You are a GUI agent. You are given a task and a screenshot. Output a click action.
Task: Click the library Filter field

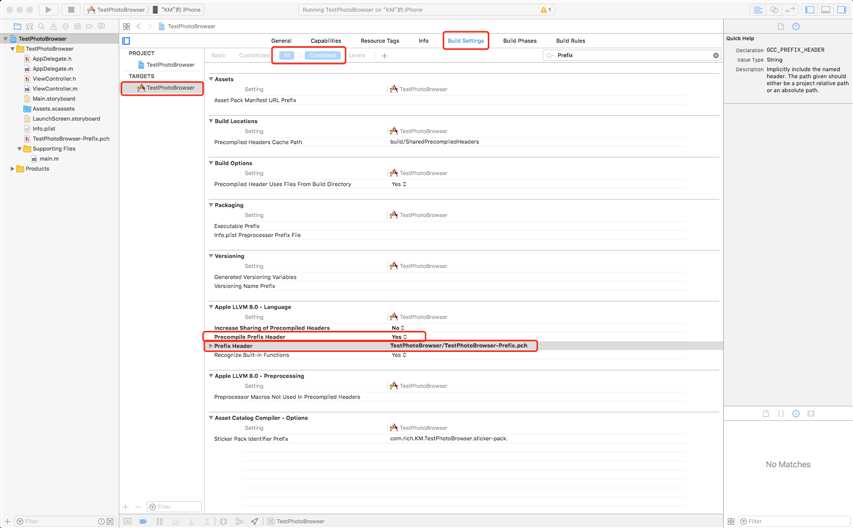click(792, 521)
